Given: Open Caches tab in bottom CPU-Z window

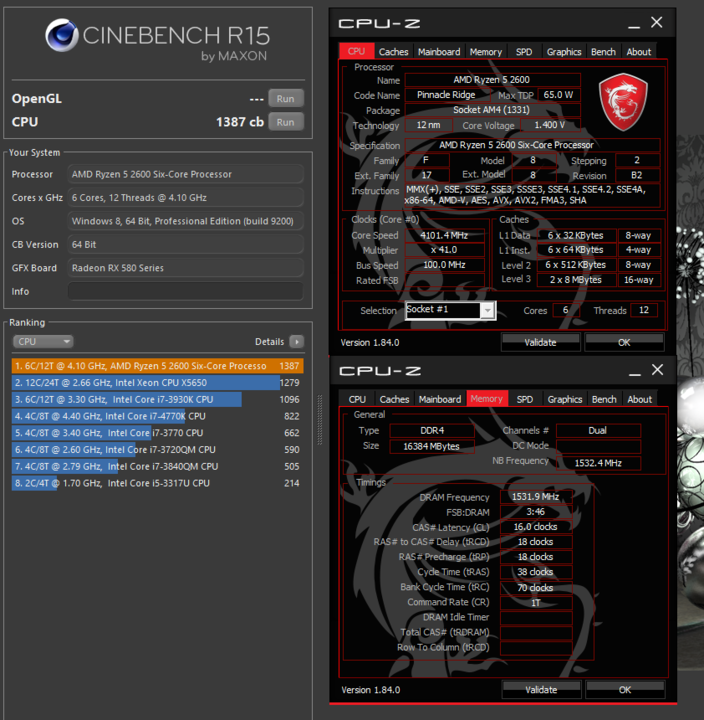Looking at the screenshot, I should tap(394, 399).
